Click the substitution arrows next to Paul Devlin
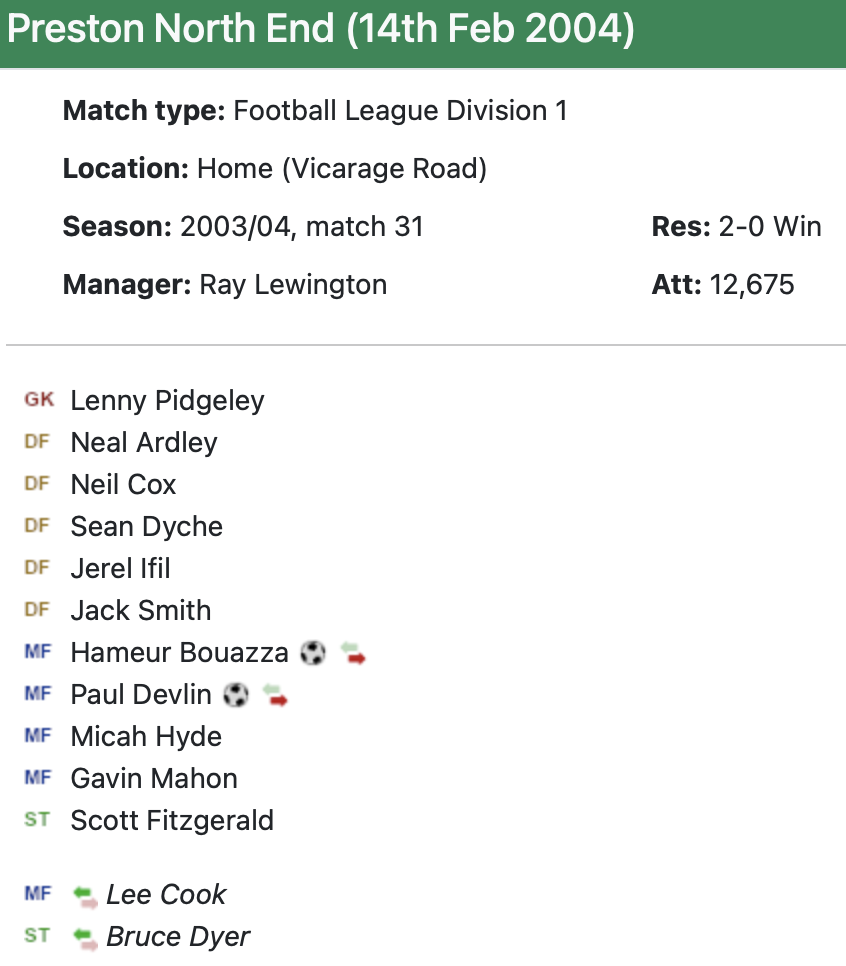The width and height of the screenshot is (846, 966). point(275,695)
